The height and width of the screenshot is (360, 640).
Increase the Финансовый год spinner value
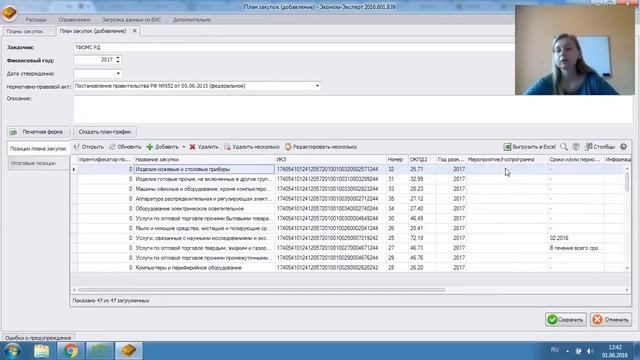118,58
